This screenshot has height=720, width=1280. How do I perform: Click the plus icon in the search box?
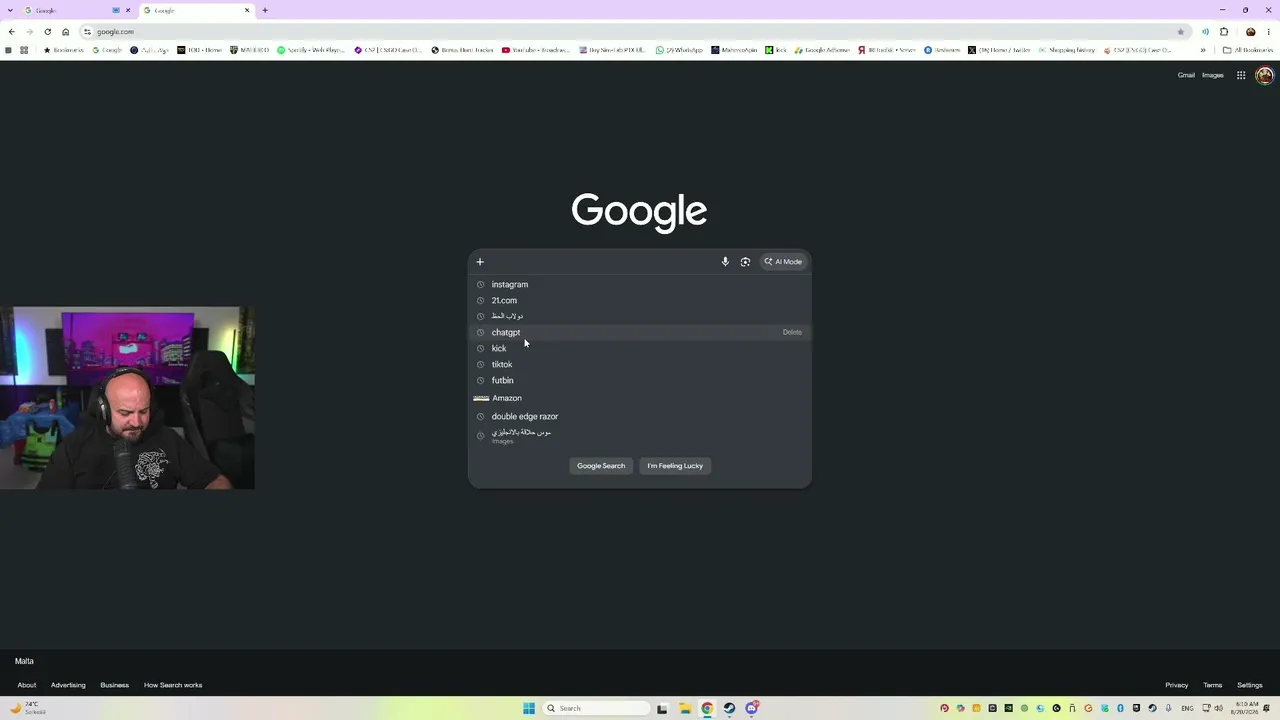click(x=480, y=262)
